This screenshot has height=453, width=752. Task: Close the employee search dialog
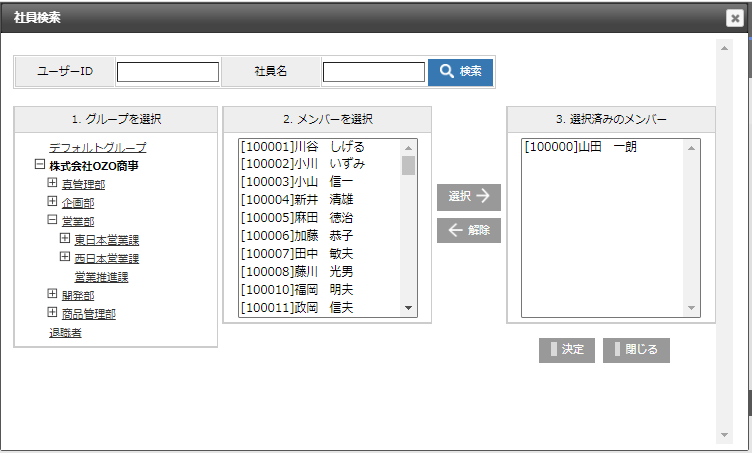[x=733, y=17]
